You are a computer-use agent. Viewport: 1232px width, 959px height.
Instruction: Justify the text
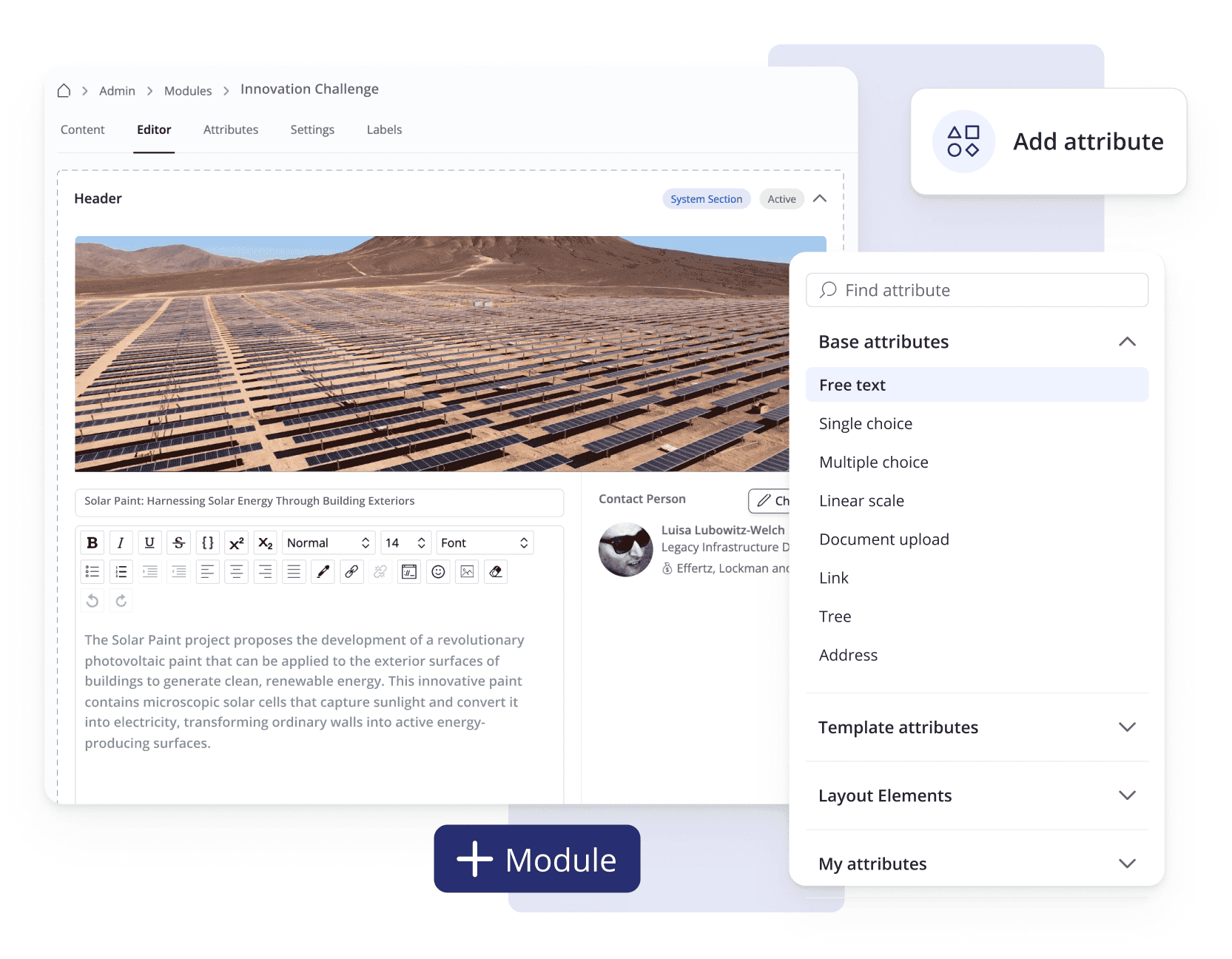(x=294, y=572)
